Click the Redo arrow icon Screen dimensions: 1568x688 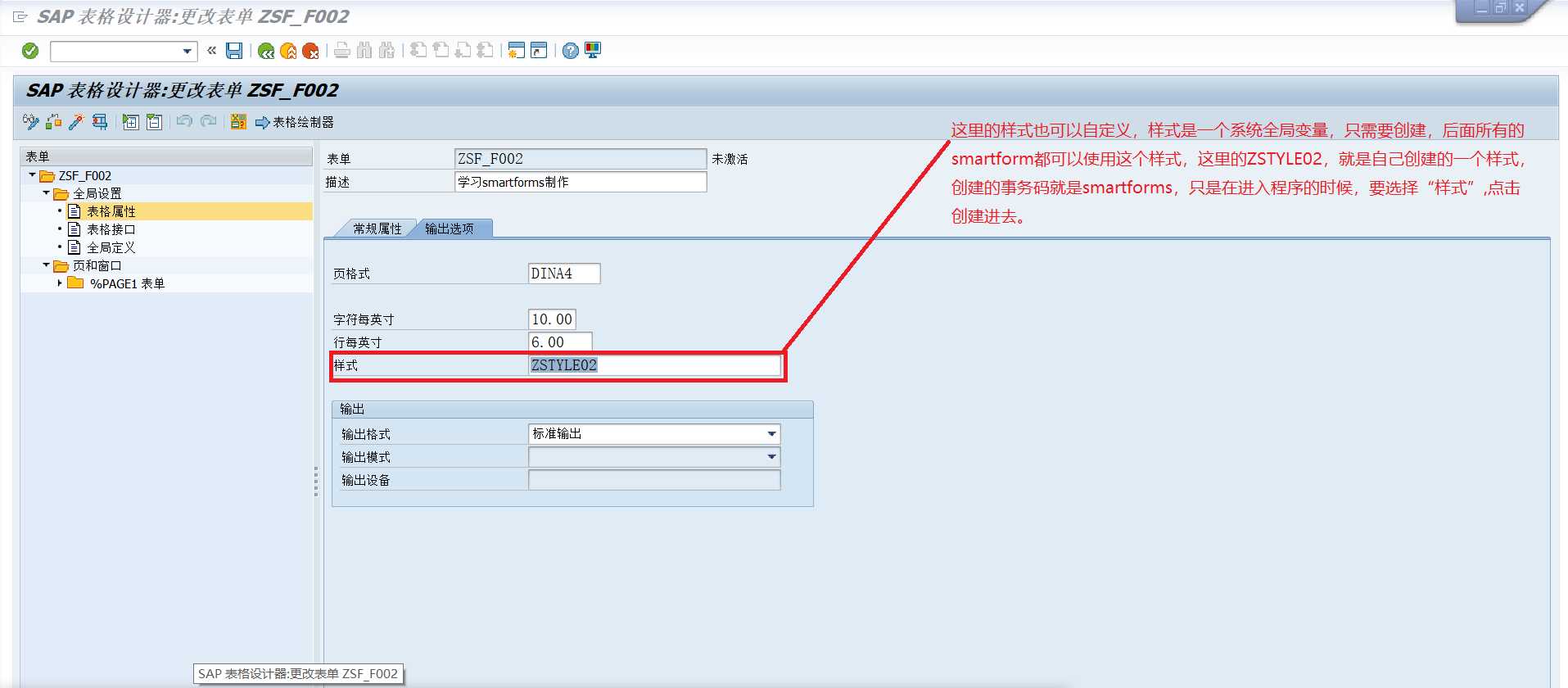209,121
